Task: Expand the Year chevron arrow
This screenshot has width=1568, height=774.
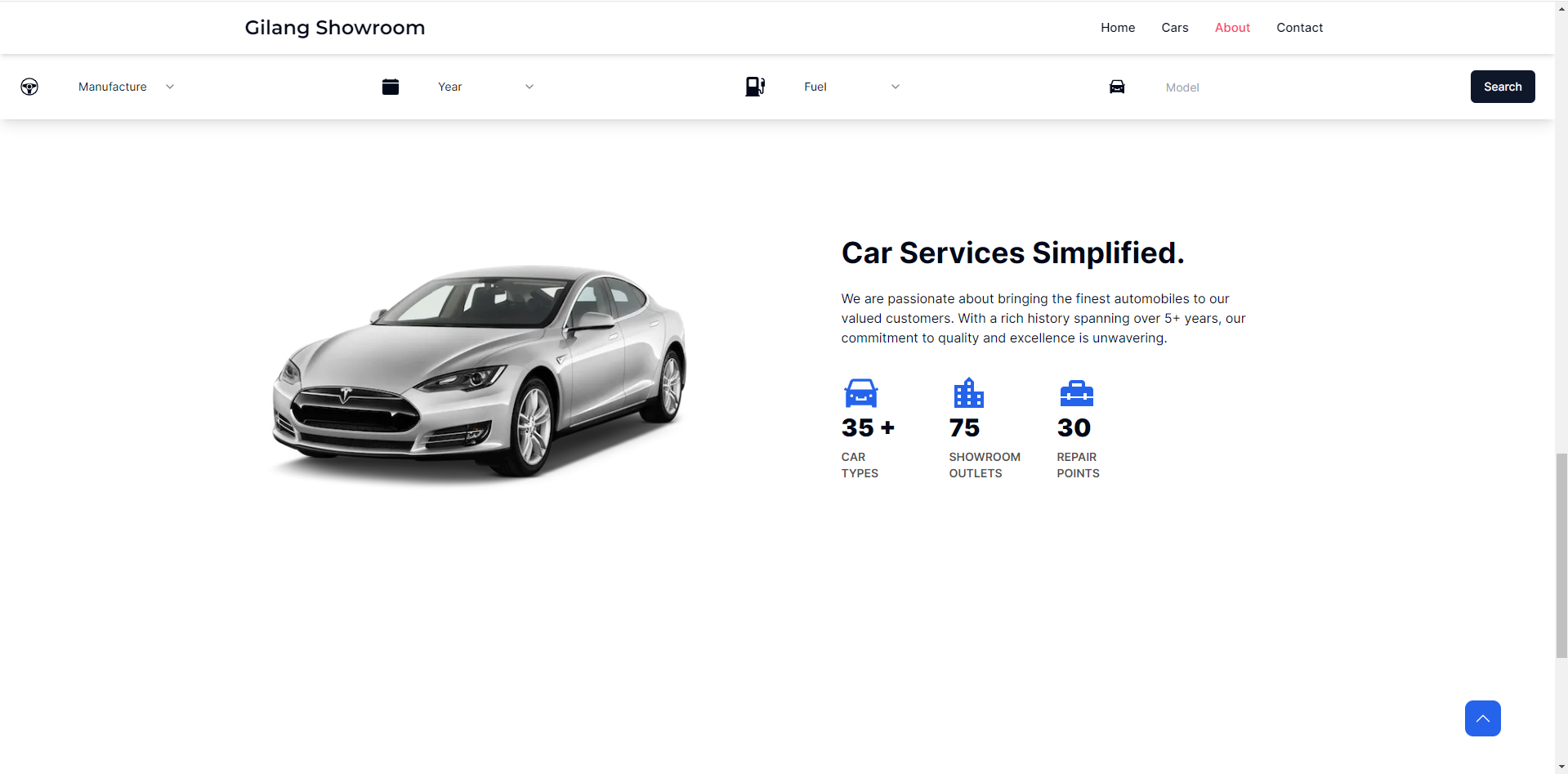Action: 529,87
